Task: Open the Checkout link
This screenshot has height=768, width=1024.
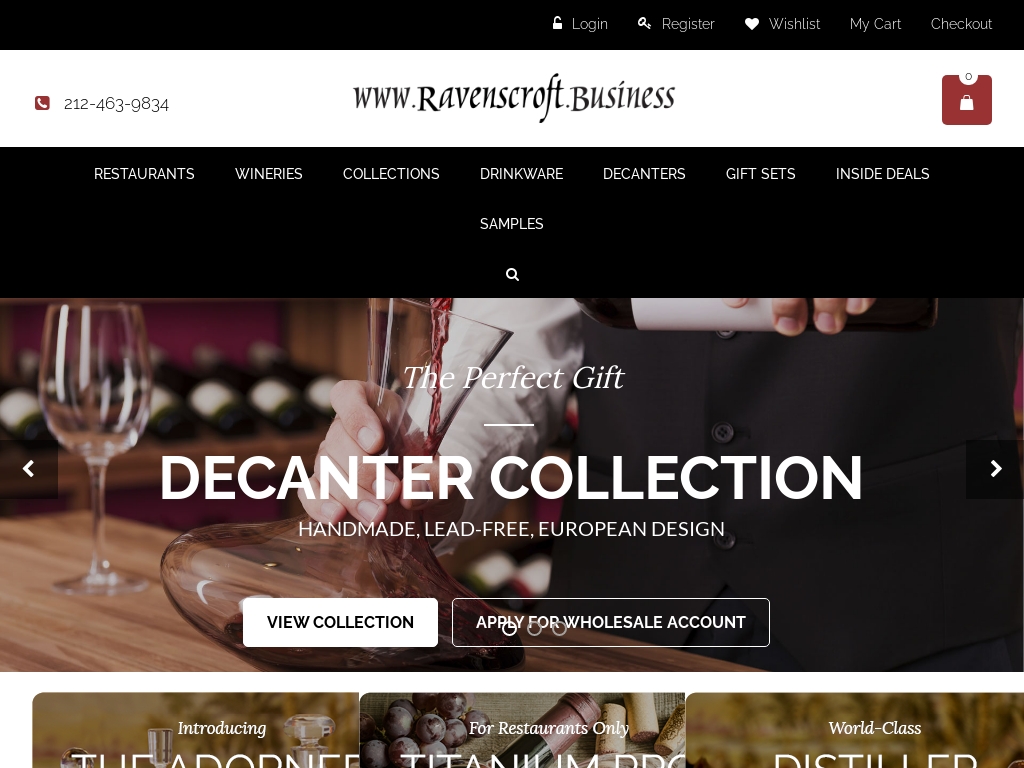Action: tap(961, 24)
